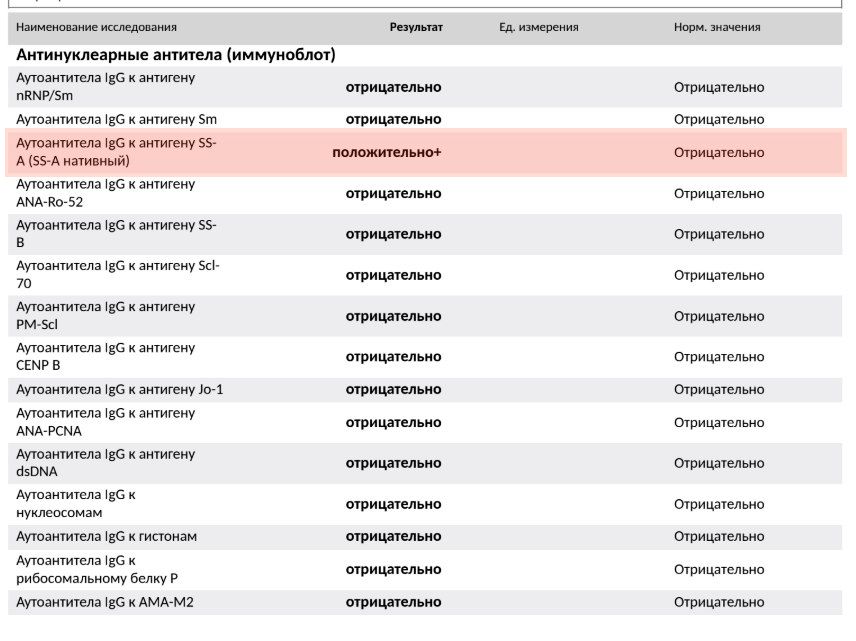Screen dimensions: 856x641
Task: Click the Jo-1 antigen row name
Action: (x=119, y=389)
